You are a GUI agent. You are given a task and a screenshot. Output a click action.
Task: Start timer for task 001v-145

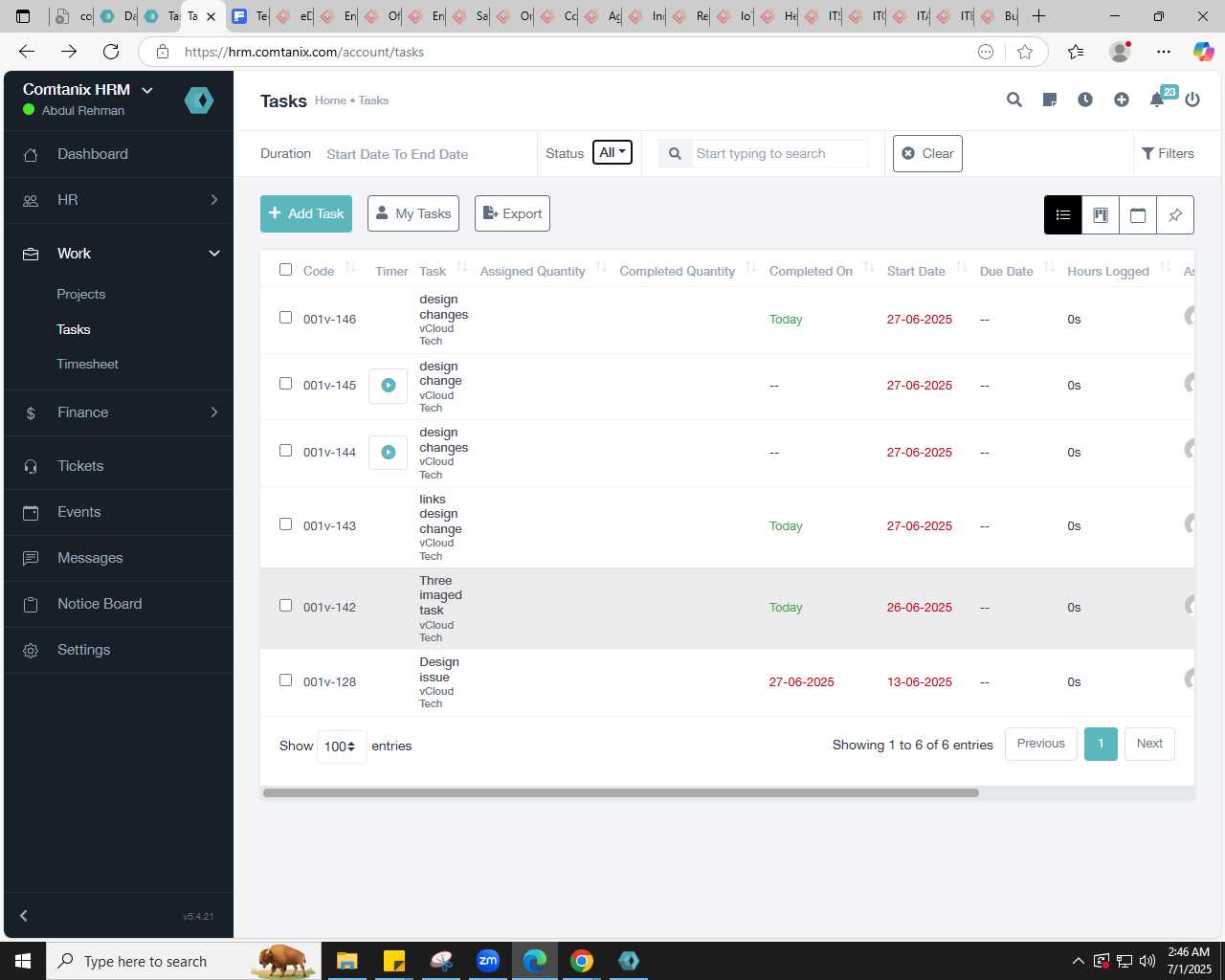(389, 386)
